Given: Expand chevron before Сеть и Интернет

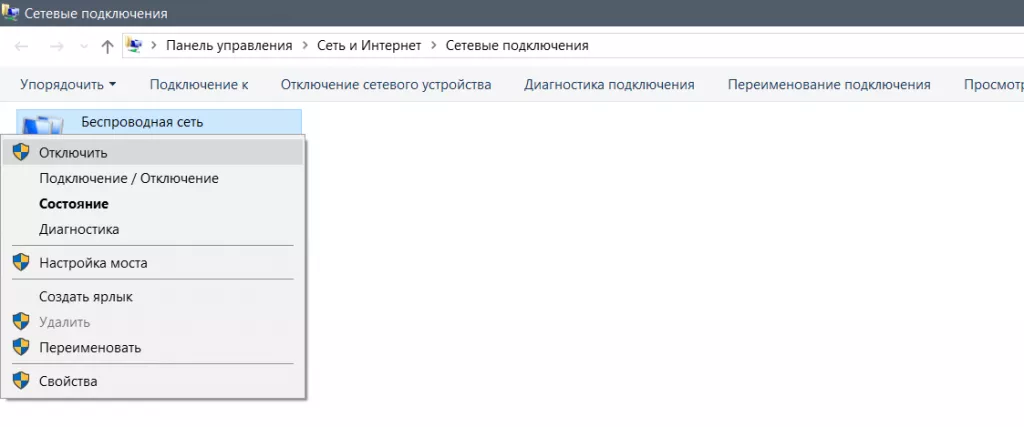Looking at the screenshot, I should tap(305, 46).
